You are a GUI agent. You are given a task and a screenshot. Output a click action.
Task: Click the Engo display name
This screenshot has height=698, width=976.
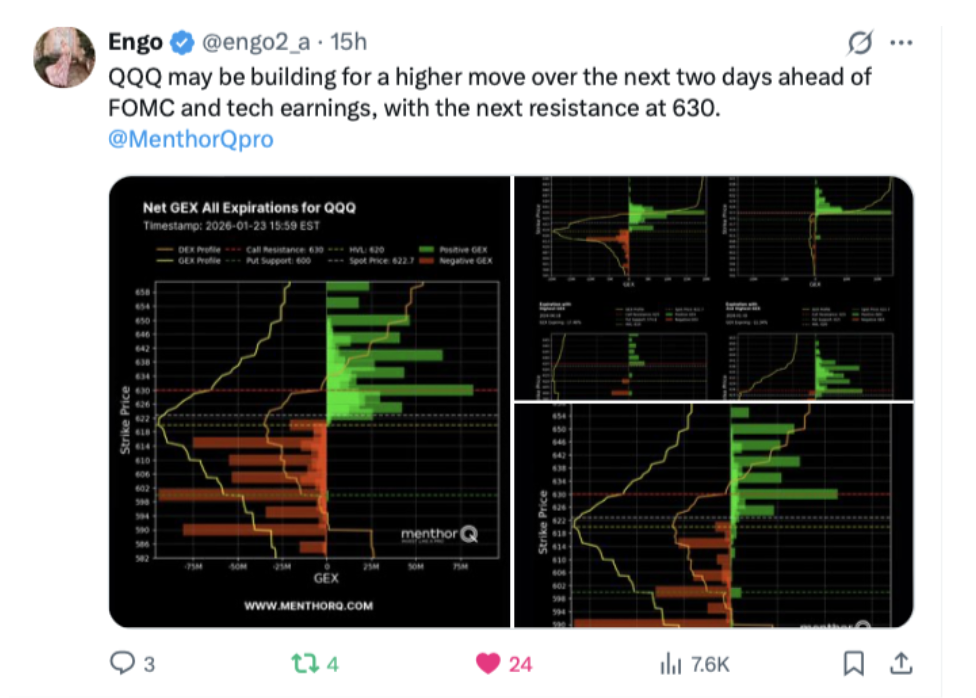[134, 42]
